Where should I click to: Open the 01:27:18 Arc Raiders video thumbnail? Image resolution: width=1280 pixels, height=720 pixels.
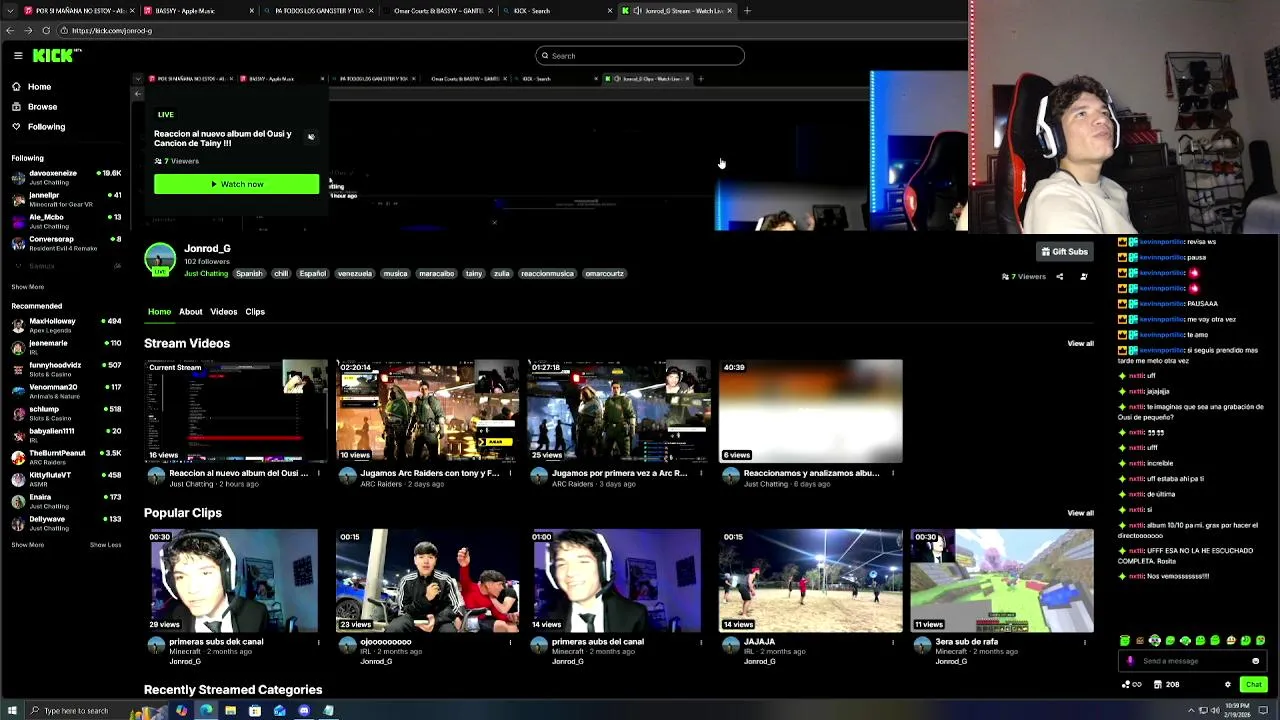pyautogui.click(x=619, y=411)
